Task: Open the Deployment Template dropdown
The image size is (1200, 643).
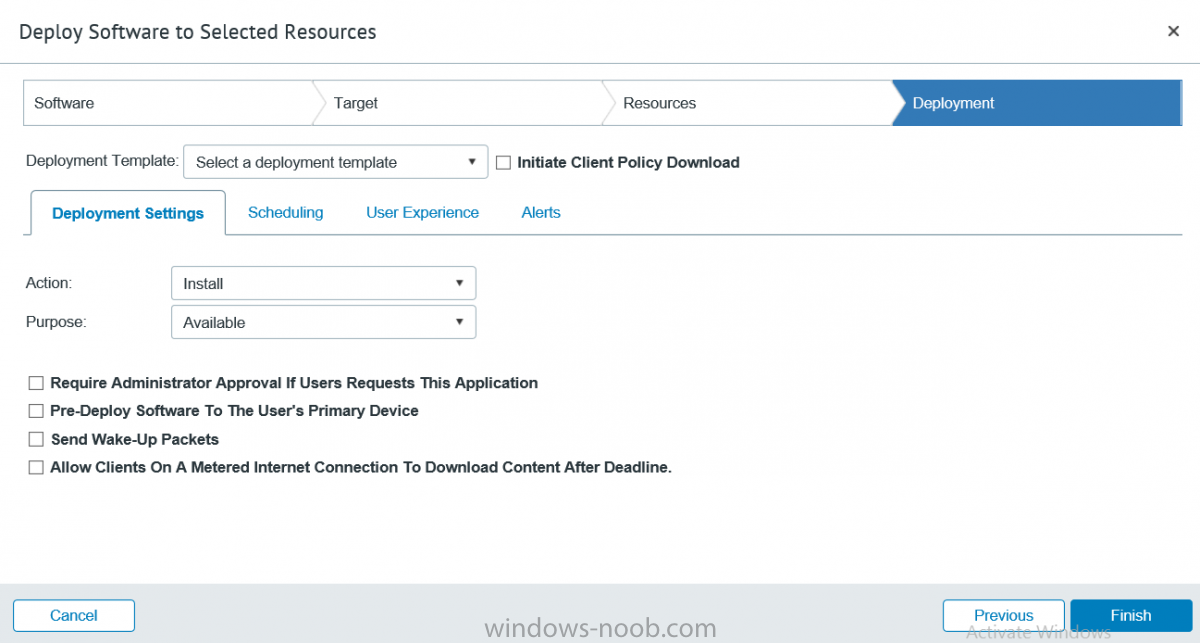Action: (336, 162)
